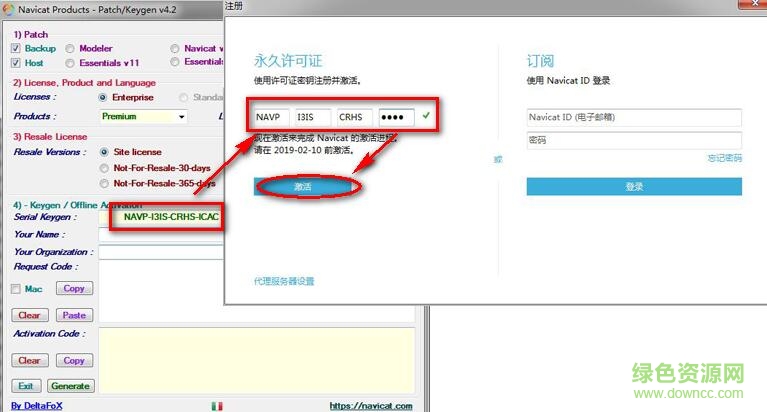Click the blue 登录 login button
This screenshot has width=767, height=412.
(x=634, y=186)
